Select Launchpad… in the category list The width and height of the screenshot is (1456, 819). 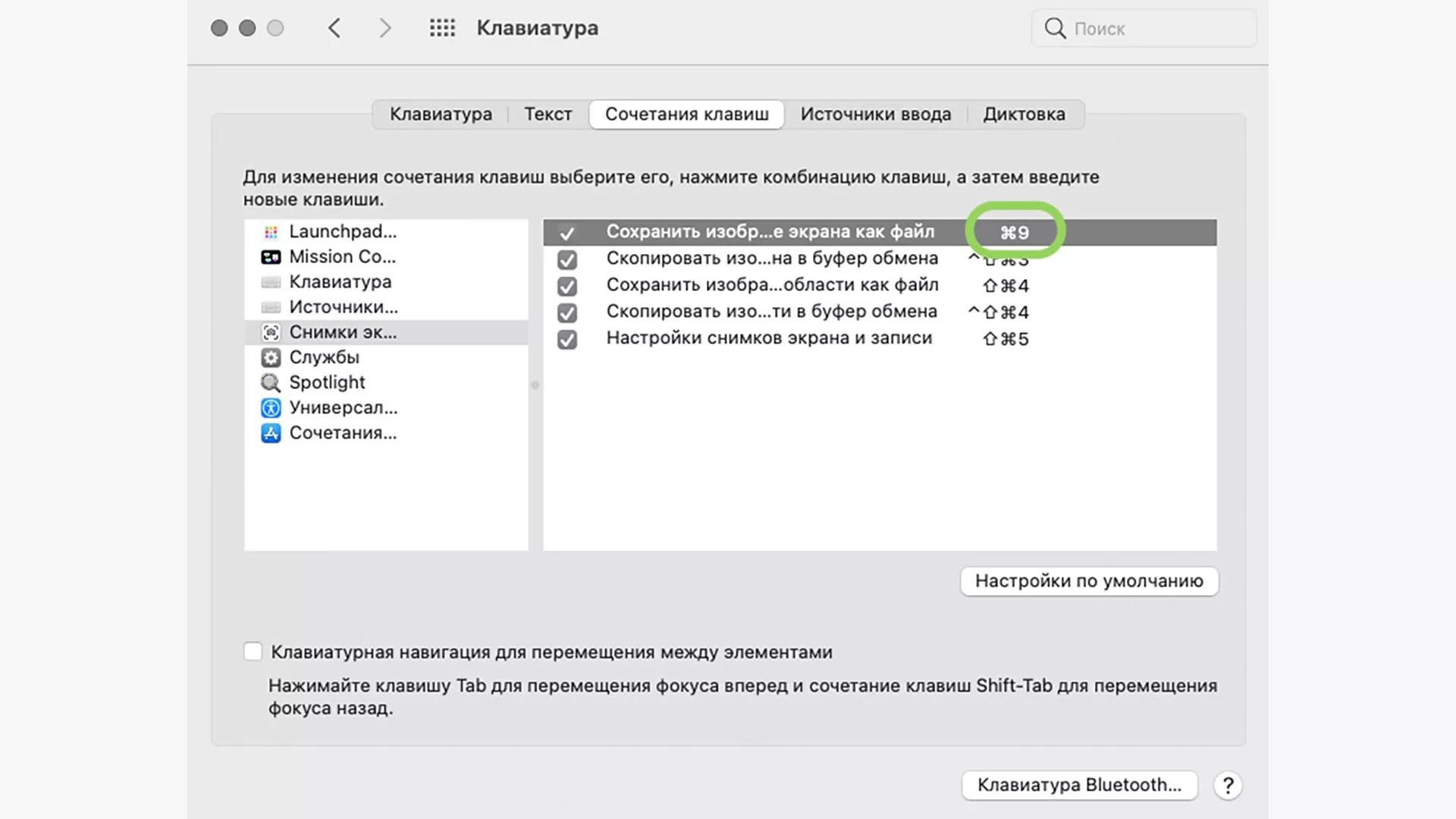[386, 232]
